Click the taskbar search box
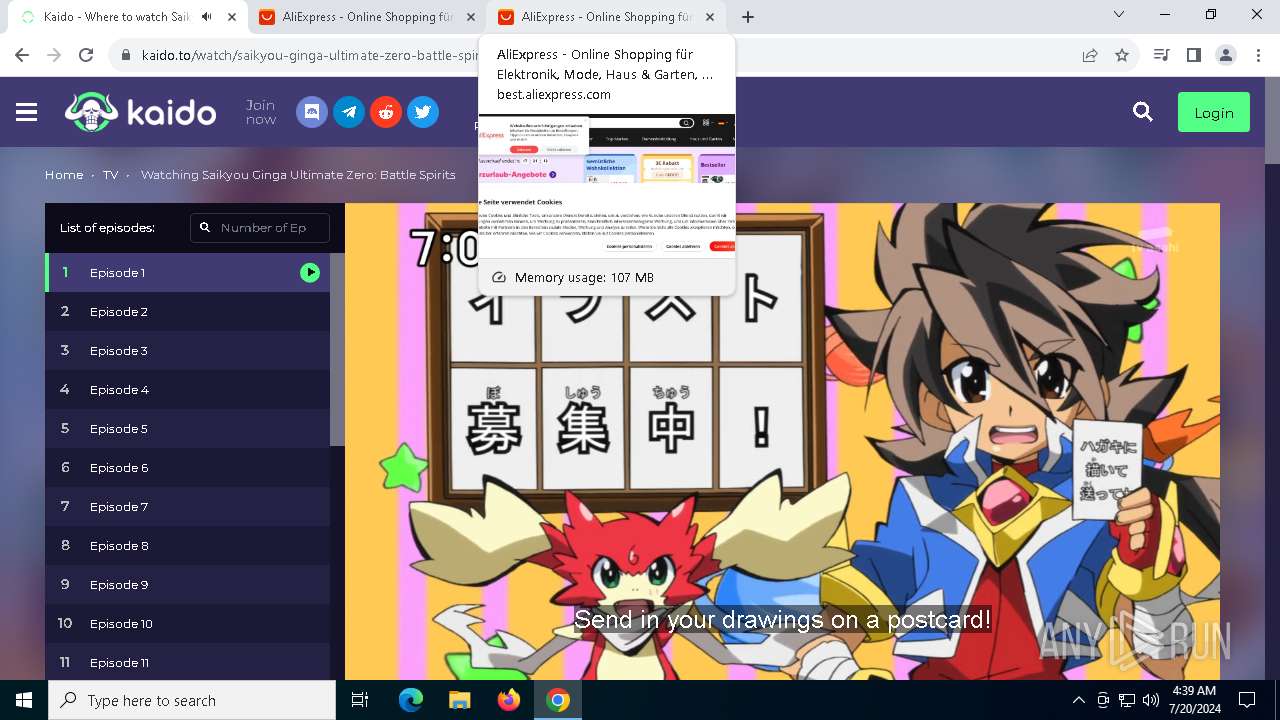 (x=192, y=700)
